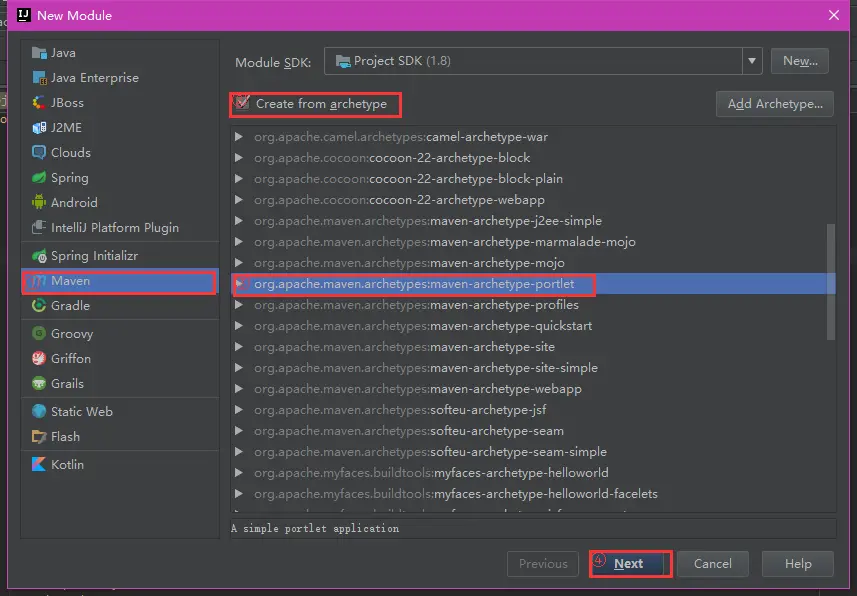Image resolution: width=857 pixels, height=596 pixels.
Task: Select the Groovy icon
Action: [39, 334]
